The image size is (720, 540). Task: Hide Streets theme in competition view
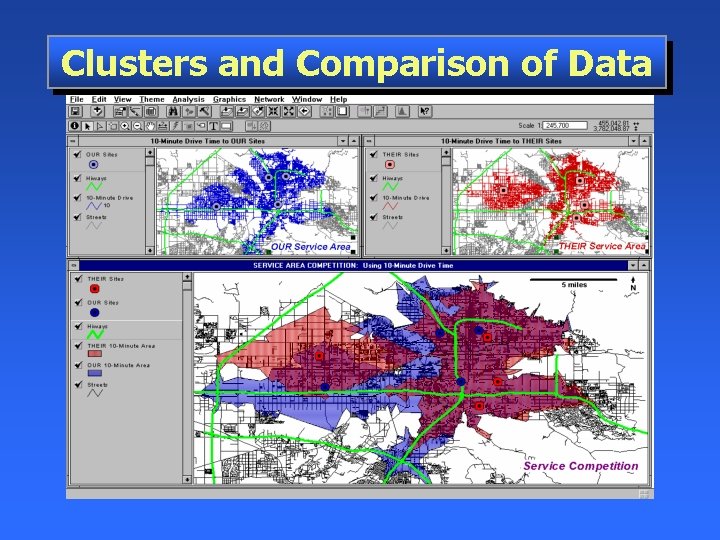pos(79,384)
